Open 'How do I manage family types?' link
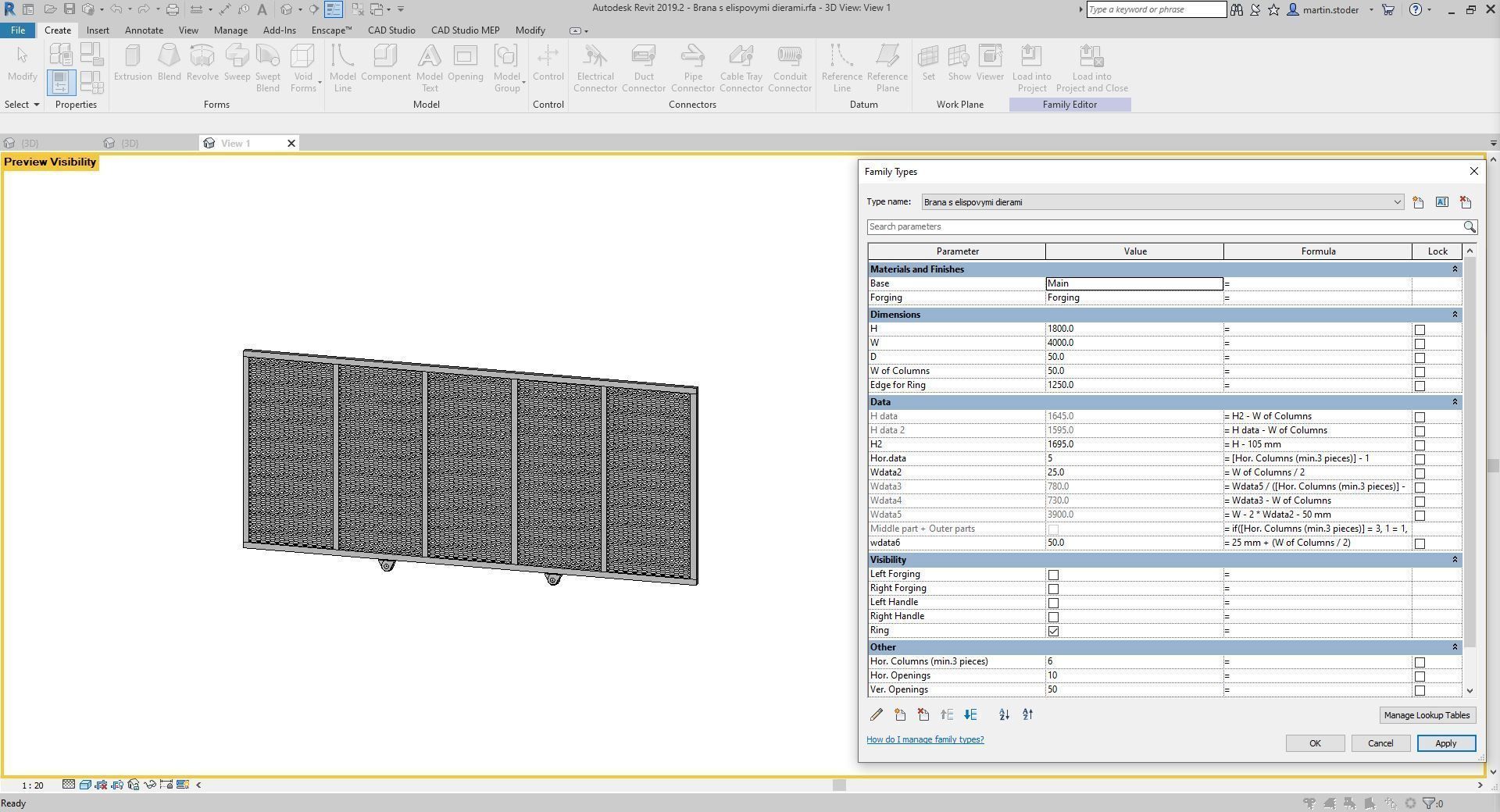 pyautogui.click(x=925, y=739)
